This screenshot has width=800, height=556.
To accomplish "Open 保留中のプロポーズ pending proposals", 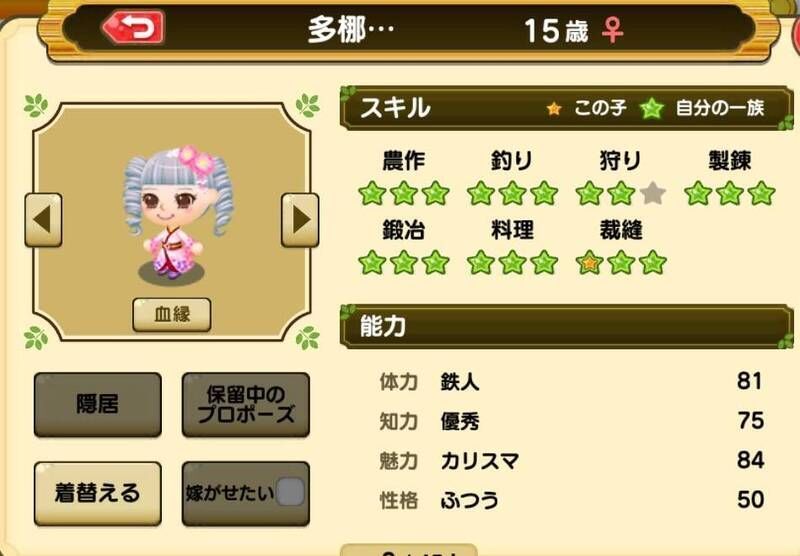I will point(246,404).
